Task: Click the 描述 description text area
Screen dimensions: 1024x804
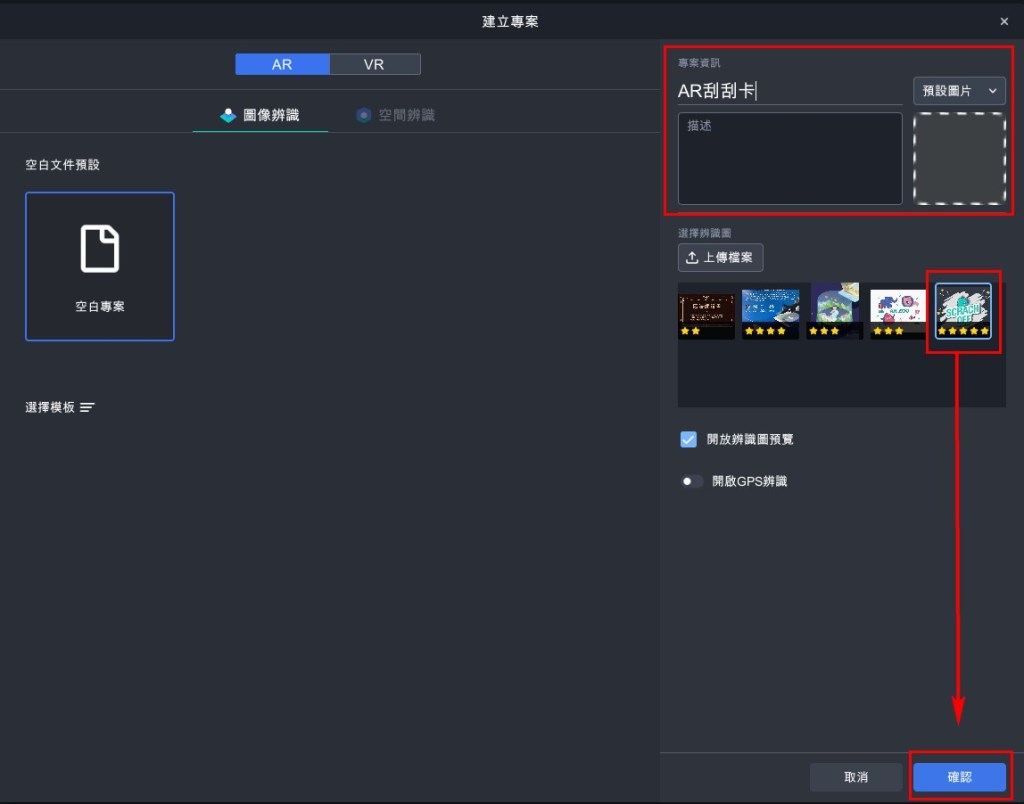Action: tap(790, 158)
